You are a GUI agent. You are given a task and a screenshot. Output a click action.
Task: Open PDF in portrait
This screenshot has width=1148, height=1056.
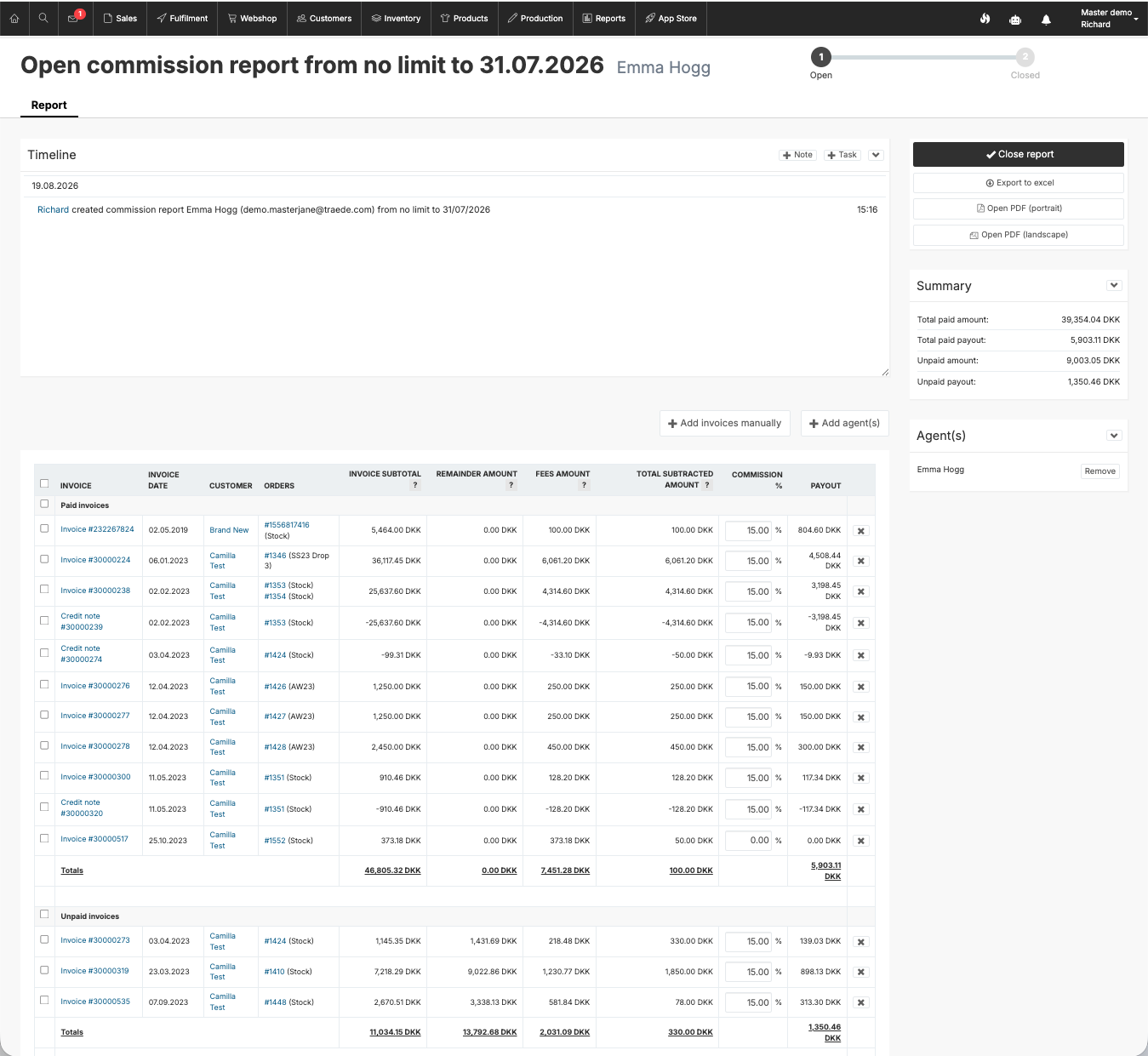[1019, 208]
